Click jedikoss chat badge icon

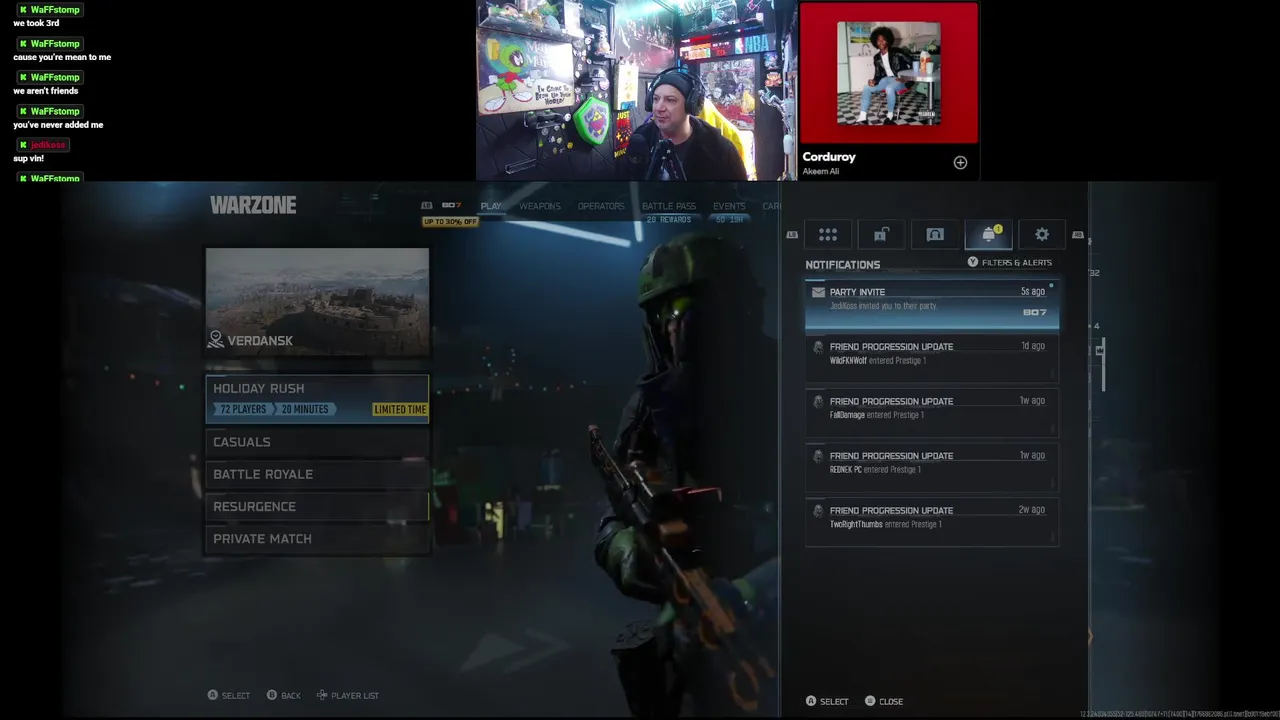[x=23, y=145]
